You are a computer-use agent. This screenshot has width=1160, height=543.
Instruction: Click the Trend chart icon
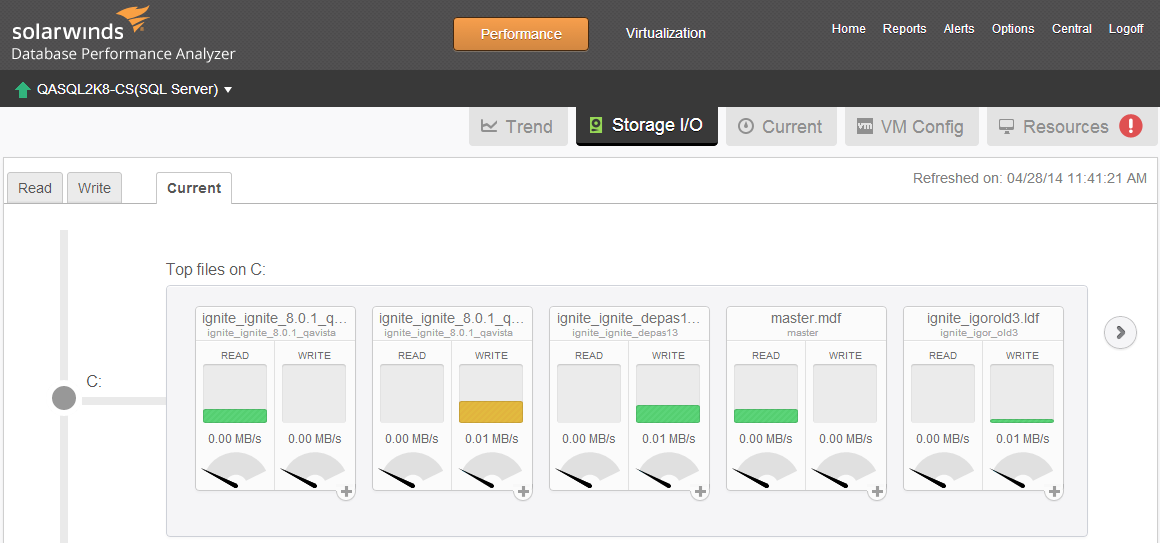[489, 126]
